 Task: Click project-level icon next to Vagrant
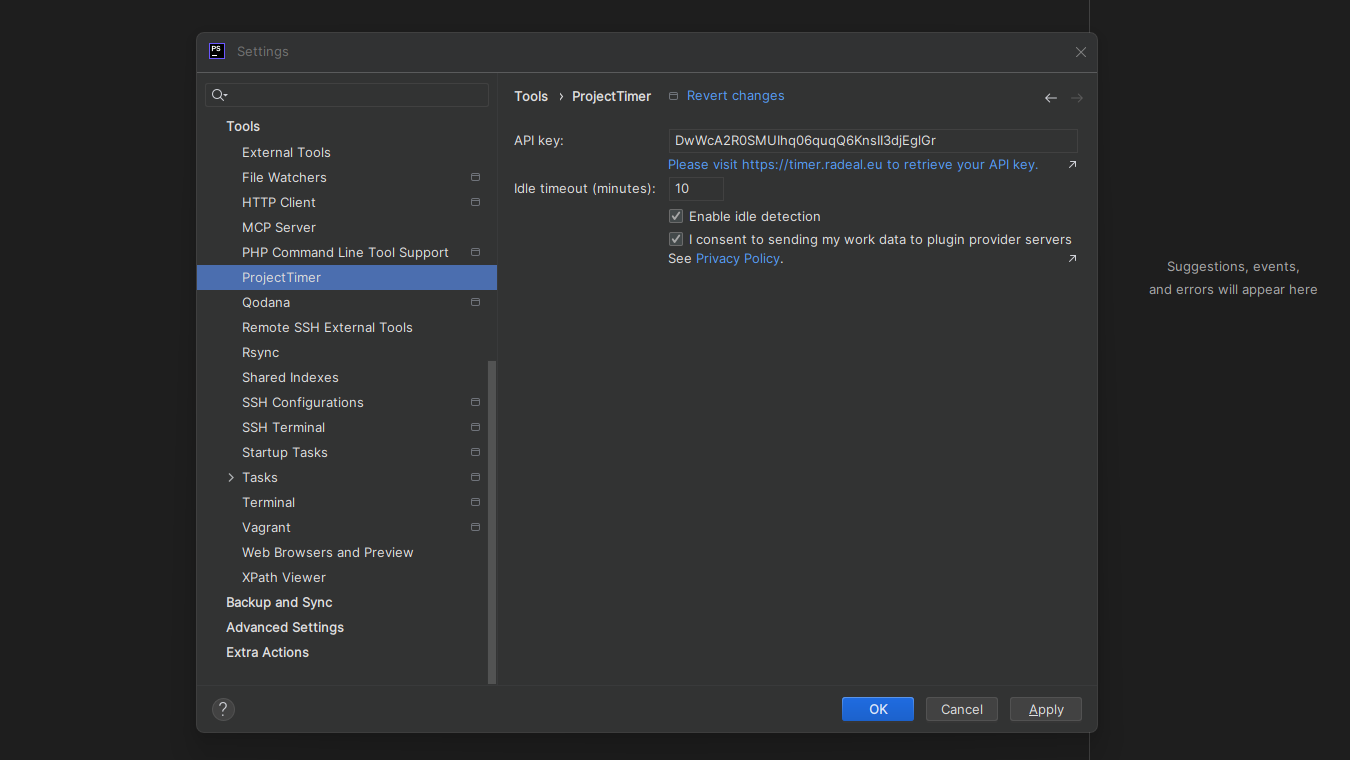click(x=475, y=527)
